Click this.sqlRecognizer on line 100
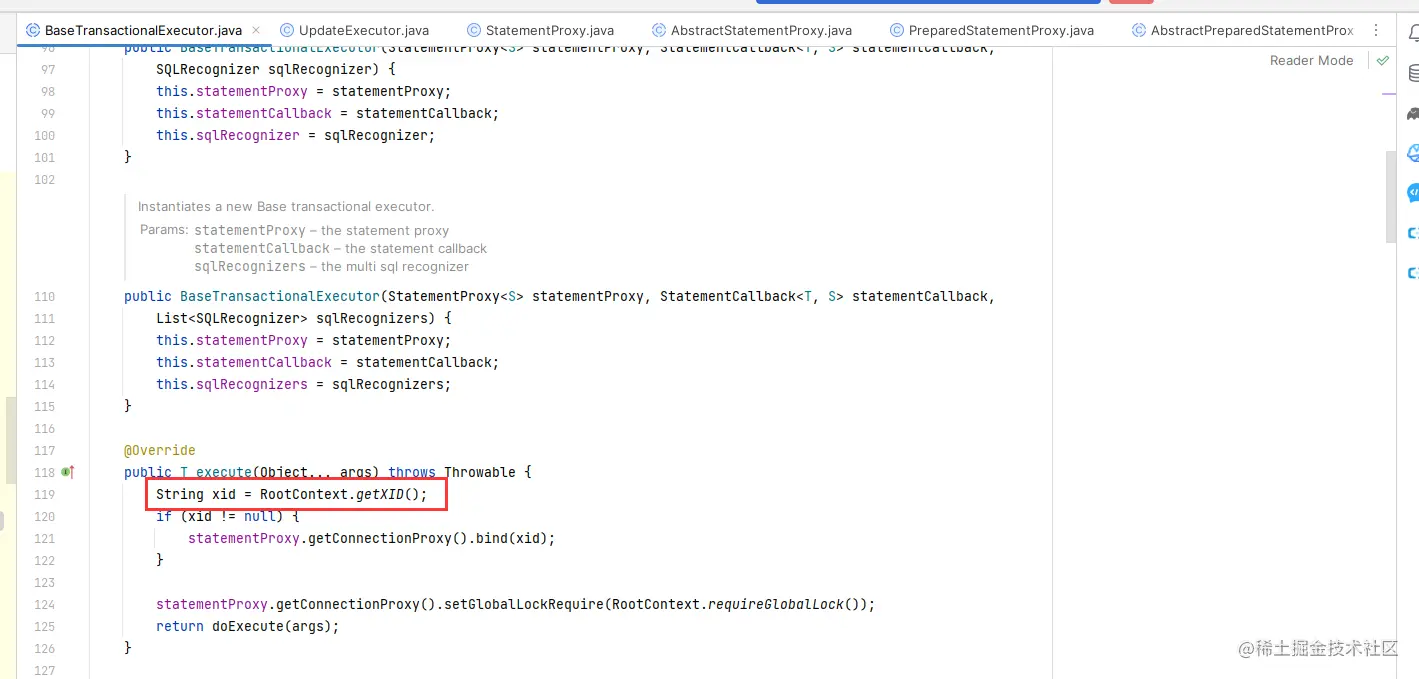The height and width of the screenshot is (679, 1419). (x=228, y=135)
